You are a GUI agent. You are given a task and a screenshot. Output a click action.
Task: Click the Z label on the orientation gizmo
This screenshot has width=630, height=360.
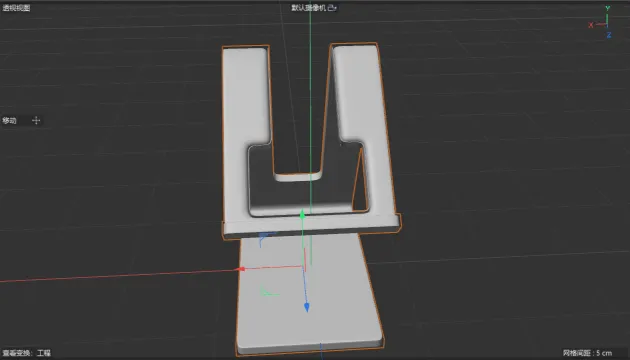(609, 35)
